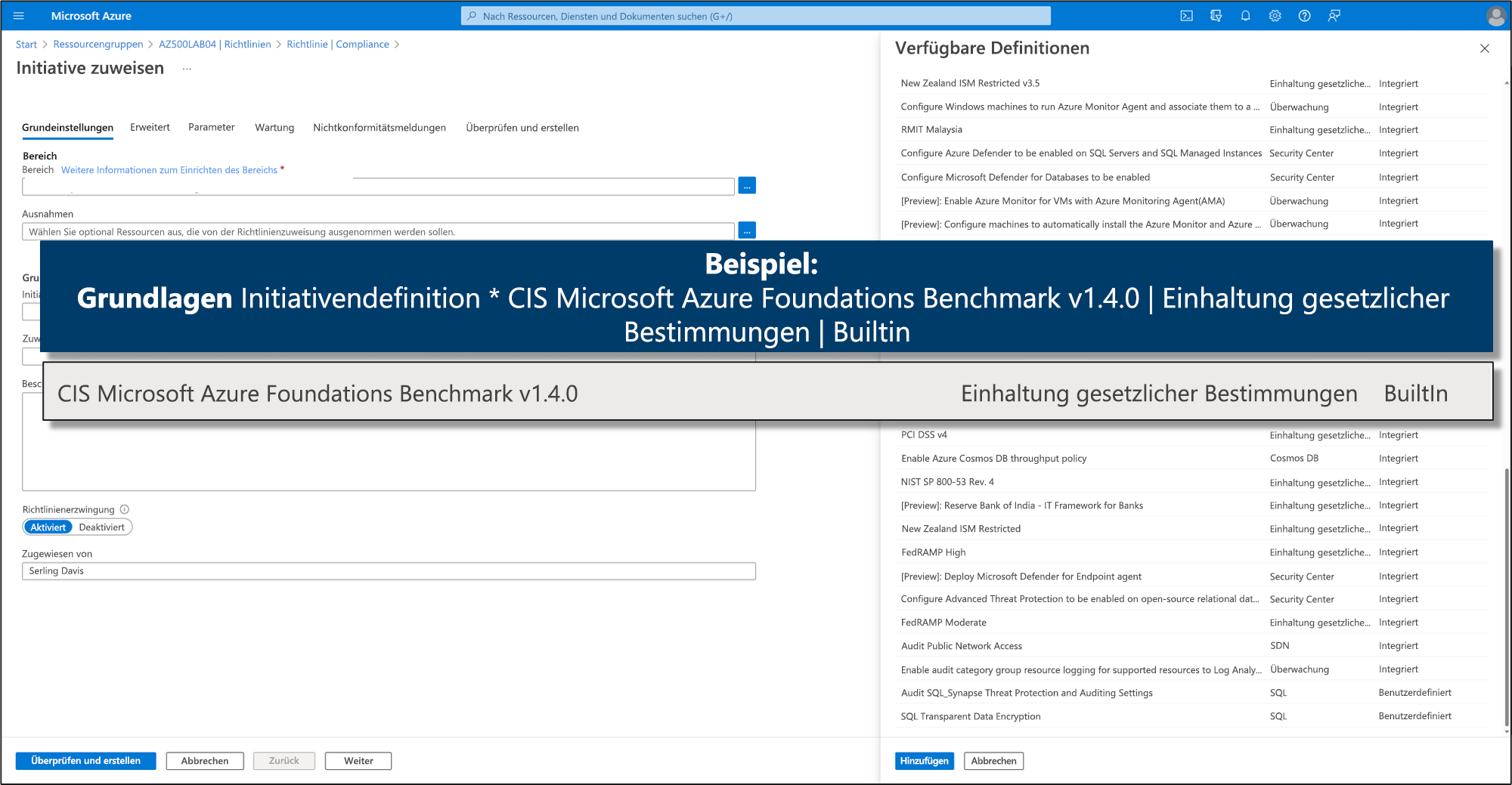This screenshot has width=1512, height=785.
Task: Click the search magnifier icon
Action: pyautogui.click(x=472, y=16)
